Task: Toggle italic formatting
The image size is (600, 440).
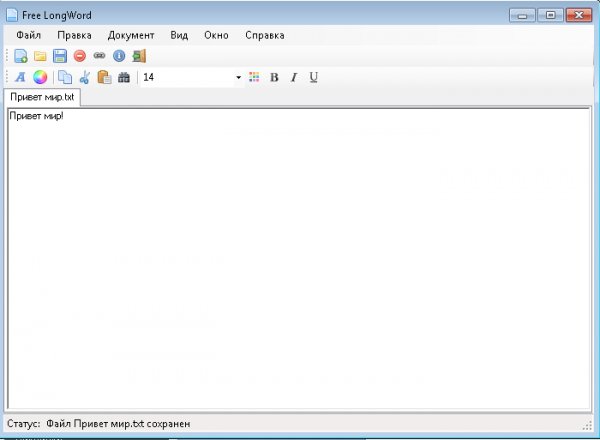Action: [x=294, y=77]
